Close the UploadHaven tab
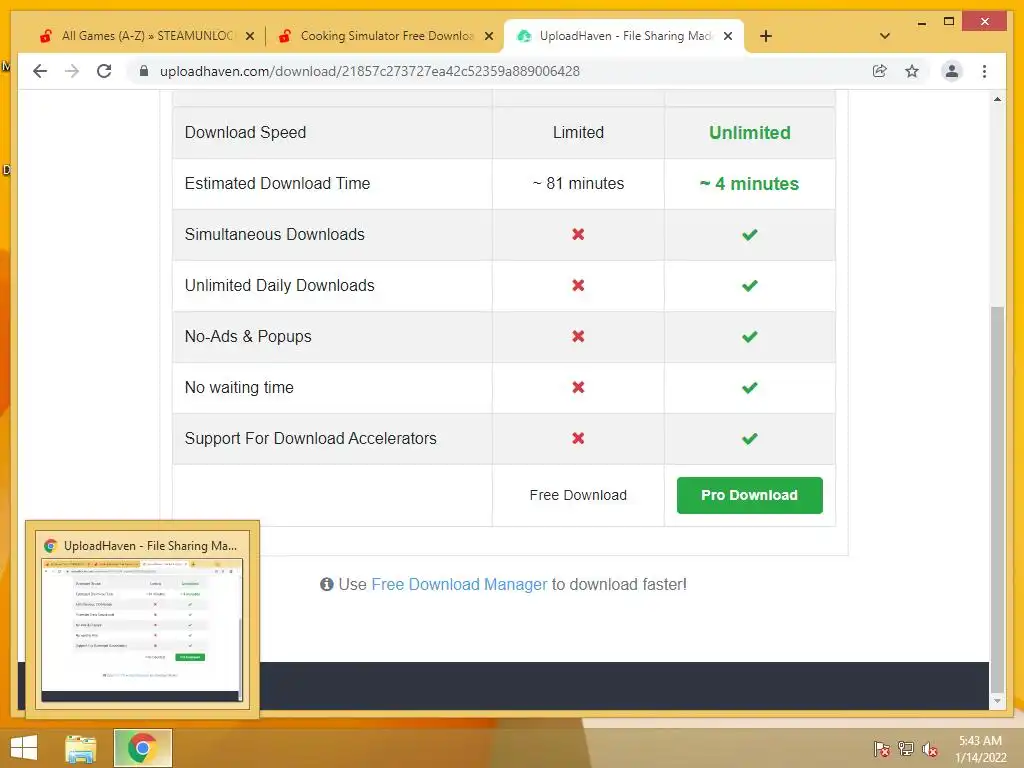Viewport: 1024px width, 768px height. (728, 37)
